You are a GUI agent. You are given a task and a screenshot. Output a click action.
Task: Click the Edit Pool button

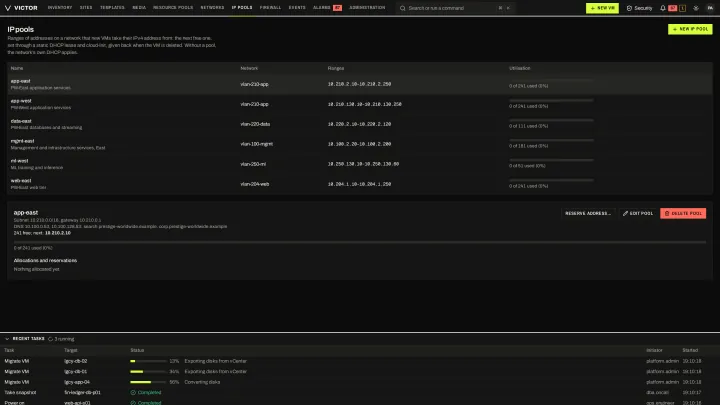637,214
